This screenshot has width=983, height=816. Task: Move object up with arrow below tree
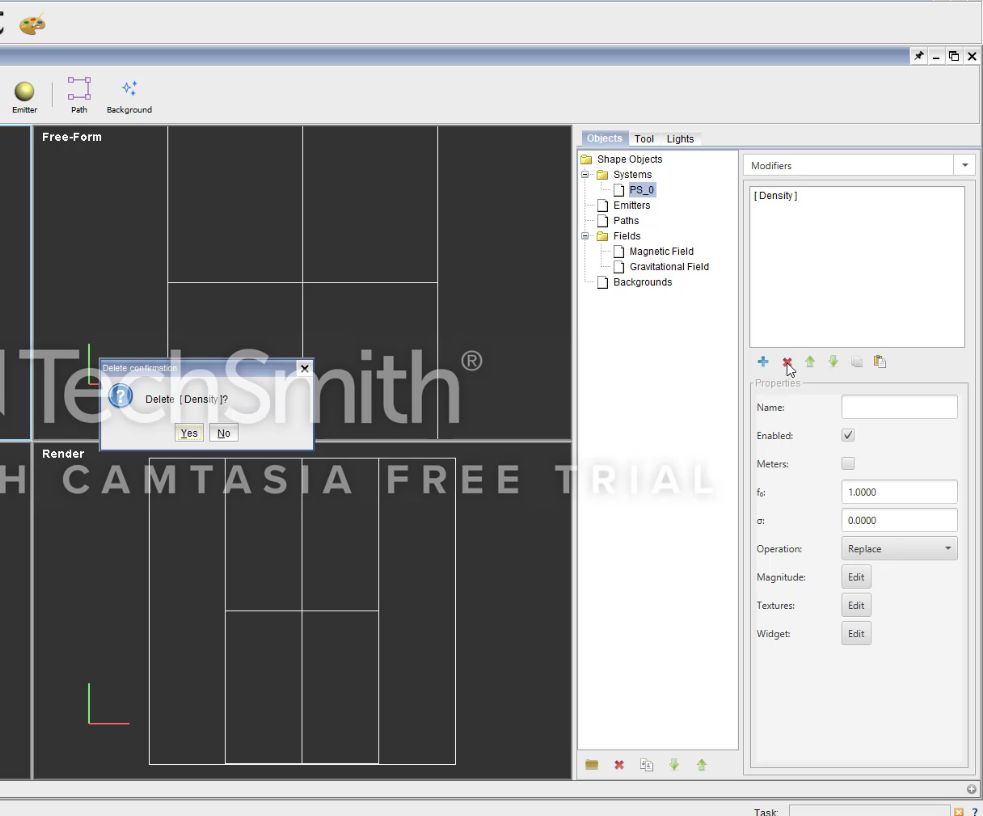point(702,765)
